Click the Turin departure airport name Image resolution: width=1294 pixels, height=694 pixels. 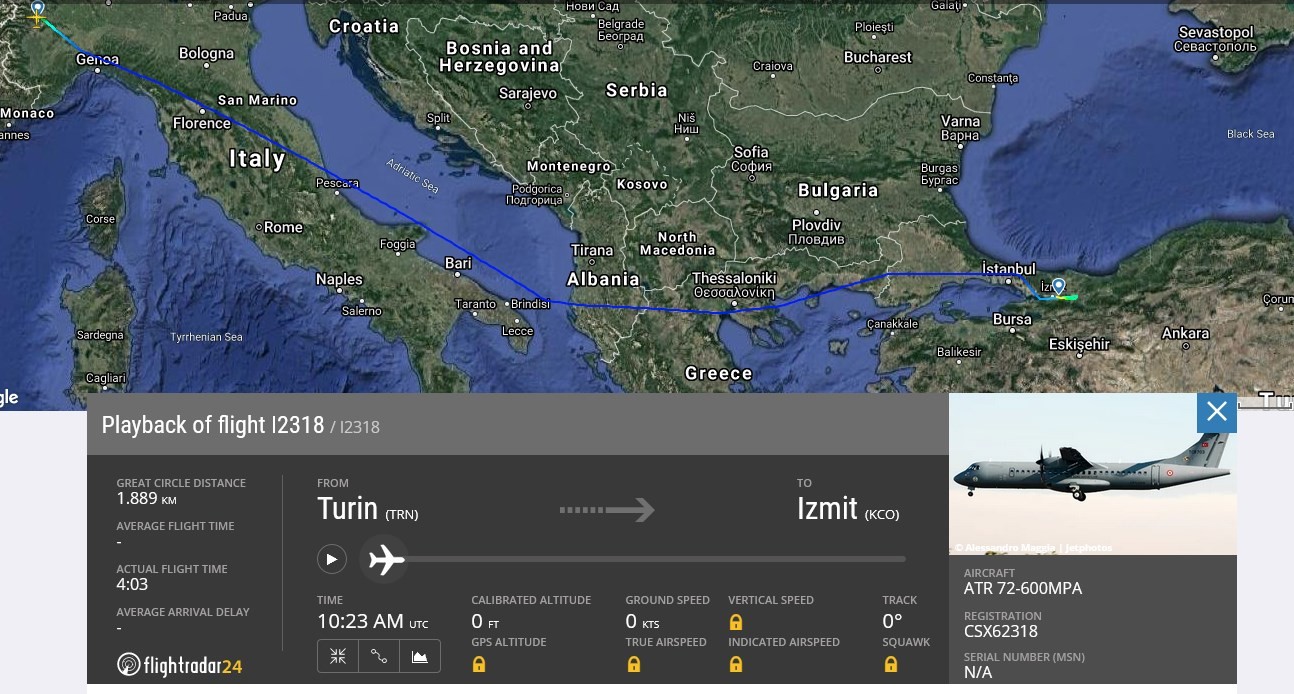347,509
